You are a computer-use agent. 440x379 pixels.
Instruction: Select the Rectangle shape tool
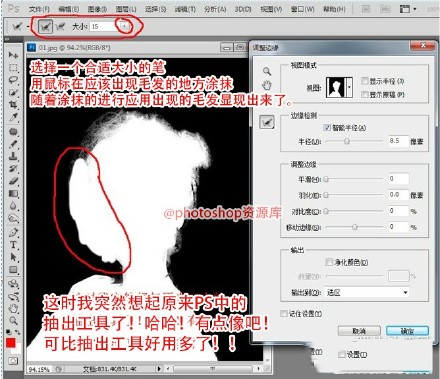click(x=13, y=270)
